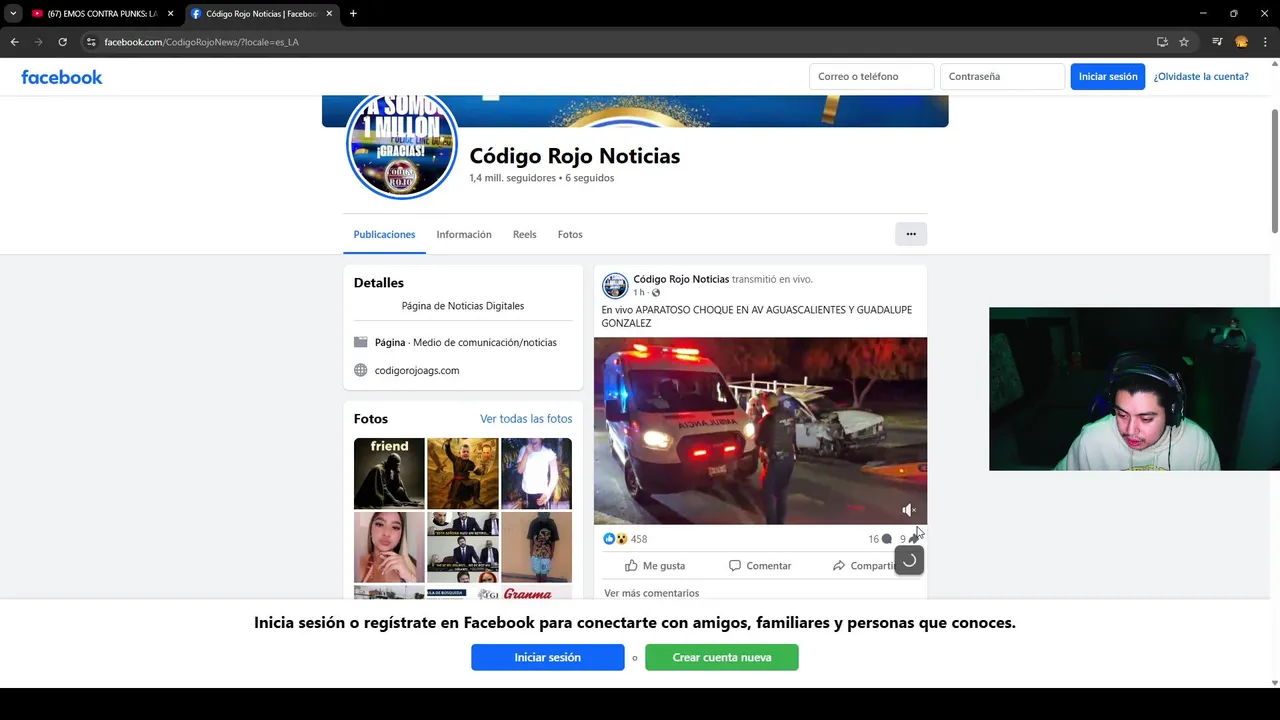Open the 'Granma' photo thumbnail
Image resolution: width=1280 pixels, height=720 pixels.
tap(536, 593)
